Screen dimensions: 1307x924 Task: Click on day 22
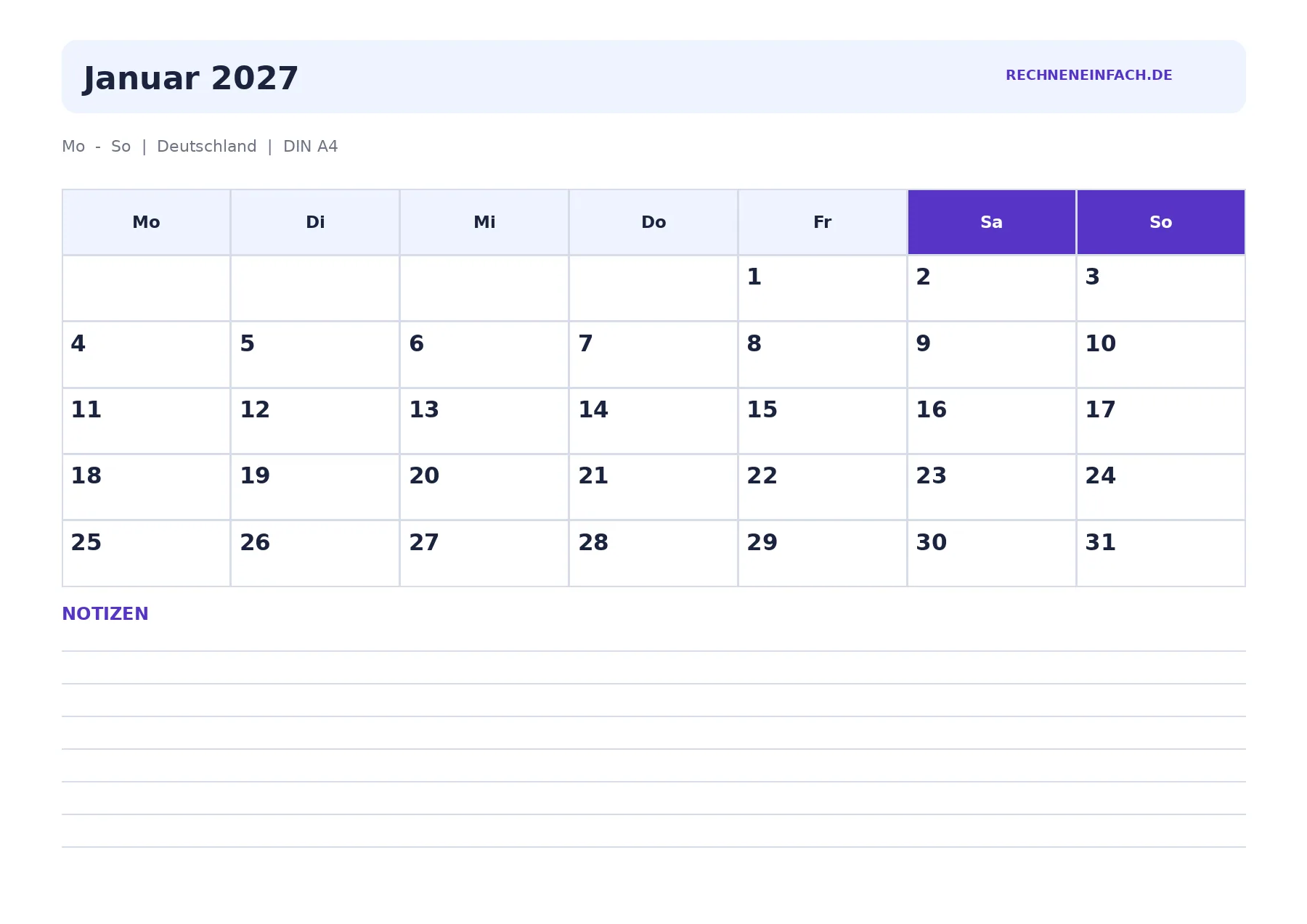coord(823,487)
